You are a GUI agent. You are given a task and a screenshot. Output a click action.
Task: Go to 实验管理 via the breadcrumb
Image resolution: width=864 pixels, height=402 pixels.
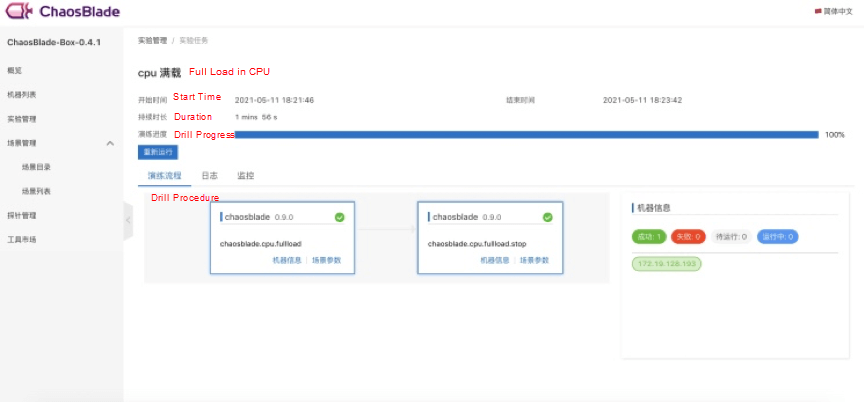click(x=152, y=41)
